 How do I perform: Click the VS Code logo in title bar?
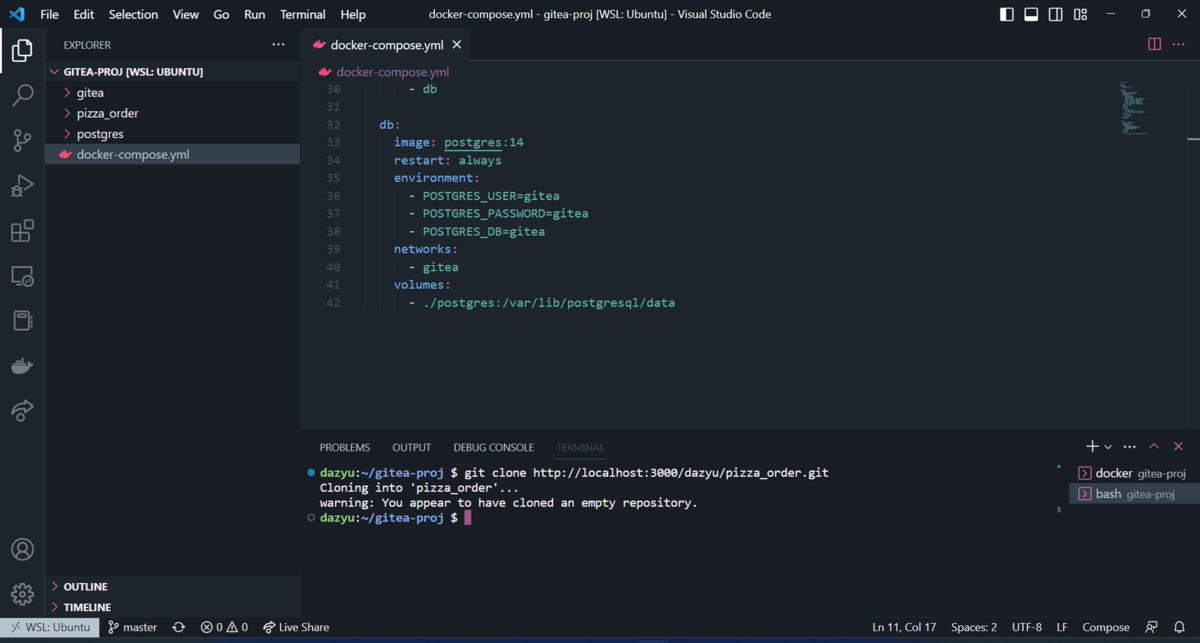[16, 14]
